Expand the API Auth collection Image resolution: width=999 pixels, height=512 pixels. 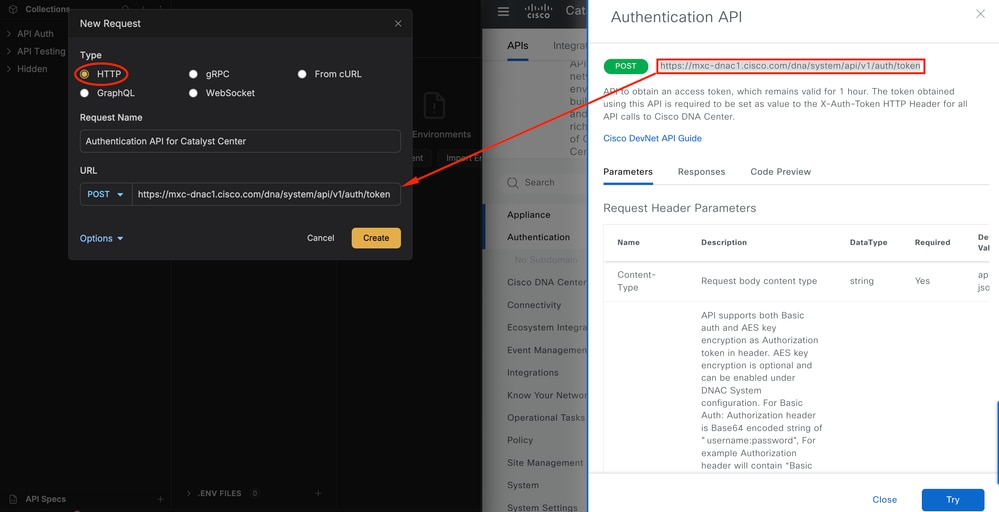point(8,34)
